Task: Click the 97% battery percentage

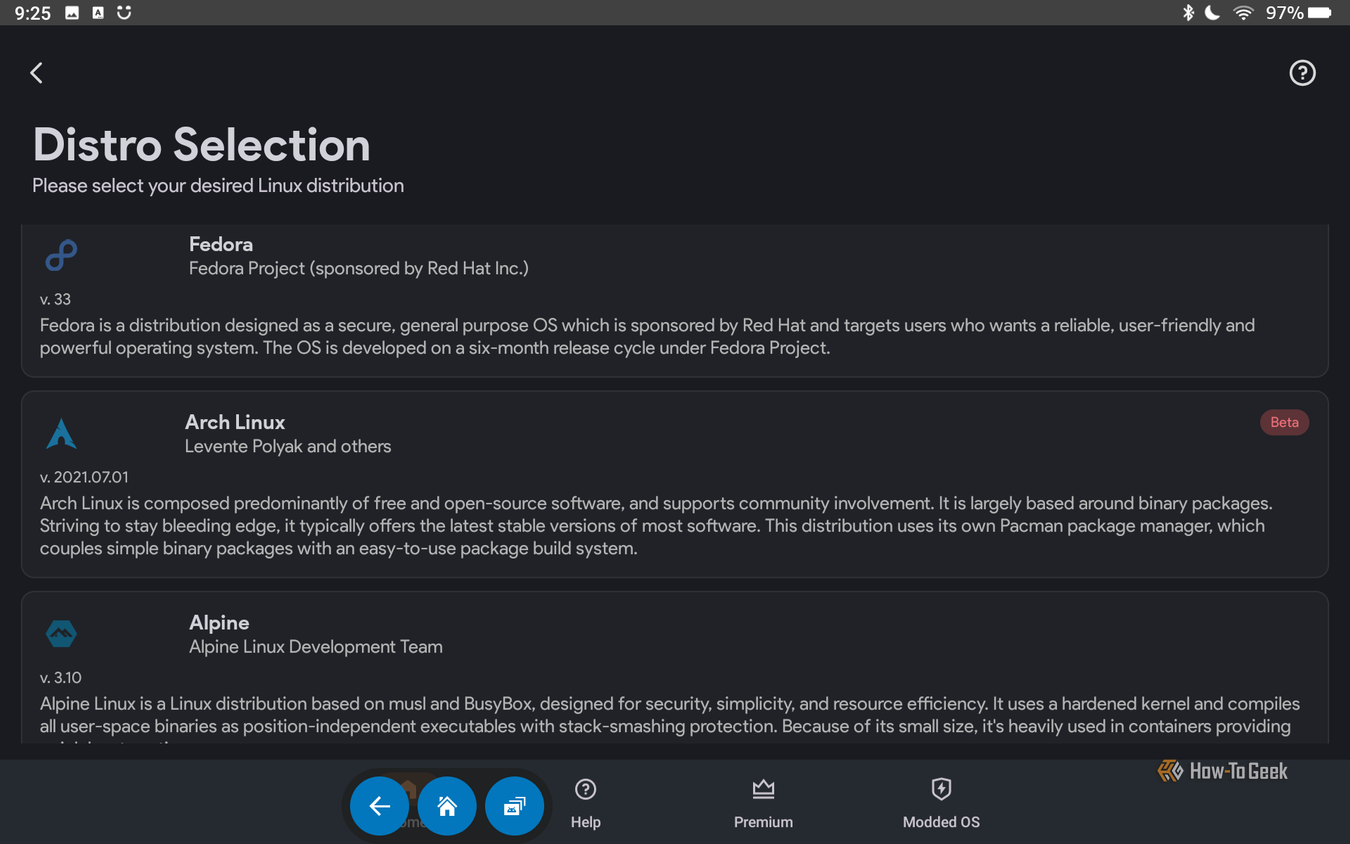Action: (1284, 13)
